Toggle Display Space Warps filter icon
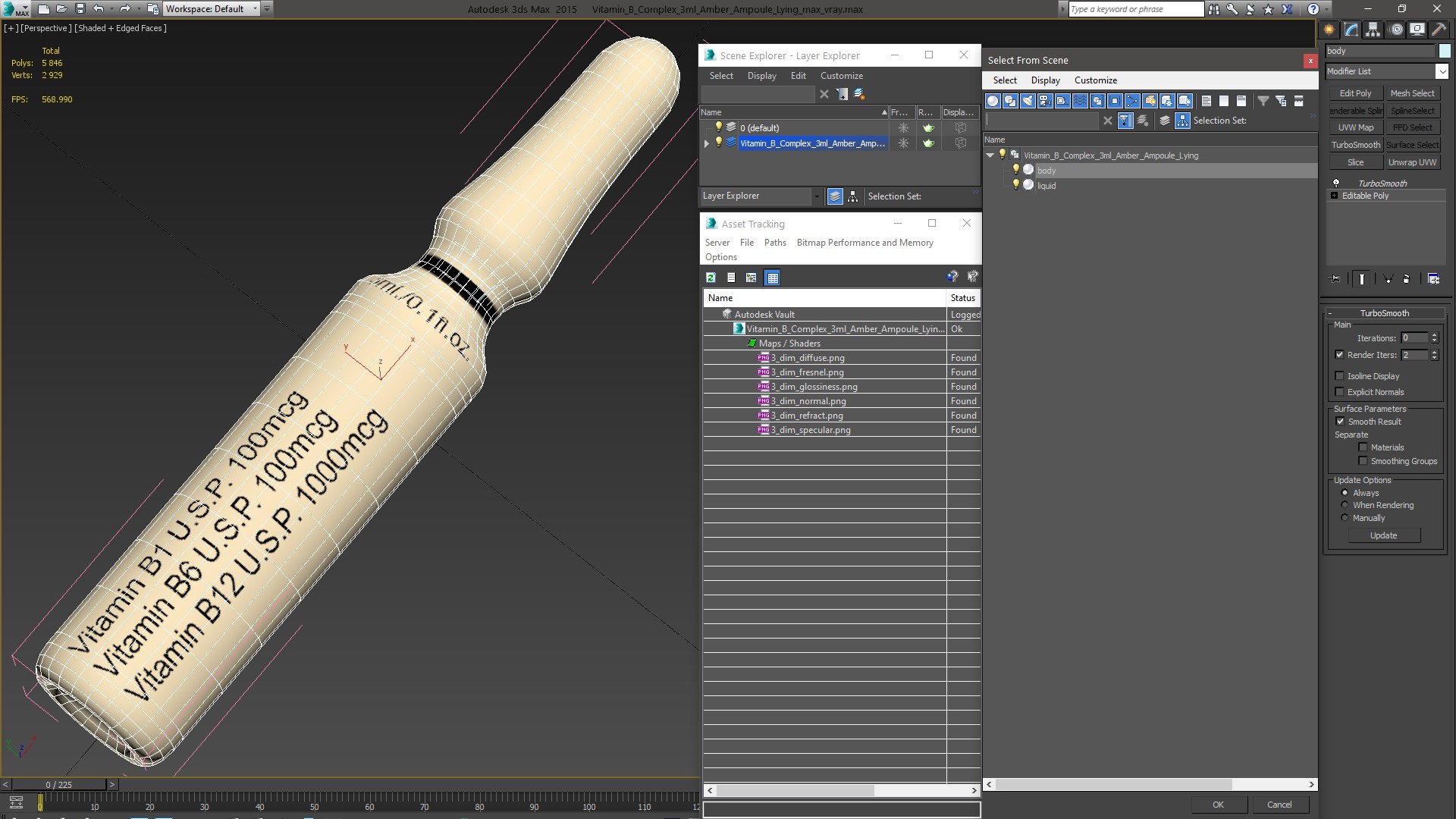This screenshot has width=1456, height=819. pos(1080,101)
